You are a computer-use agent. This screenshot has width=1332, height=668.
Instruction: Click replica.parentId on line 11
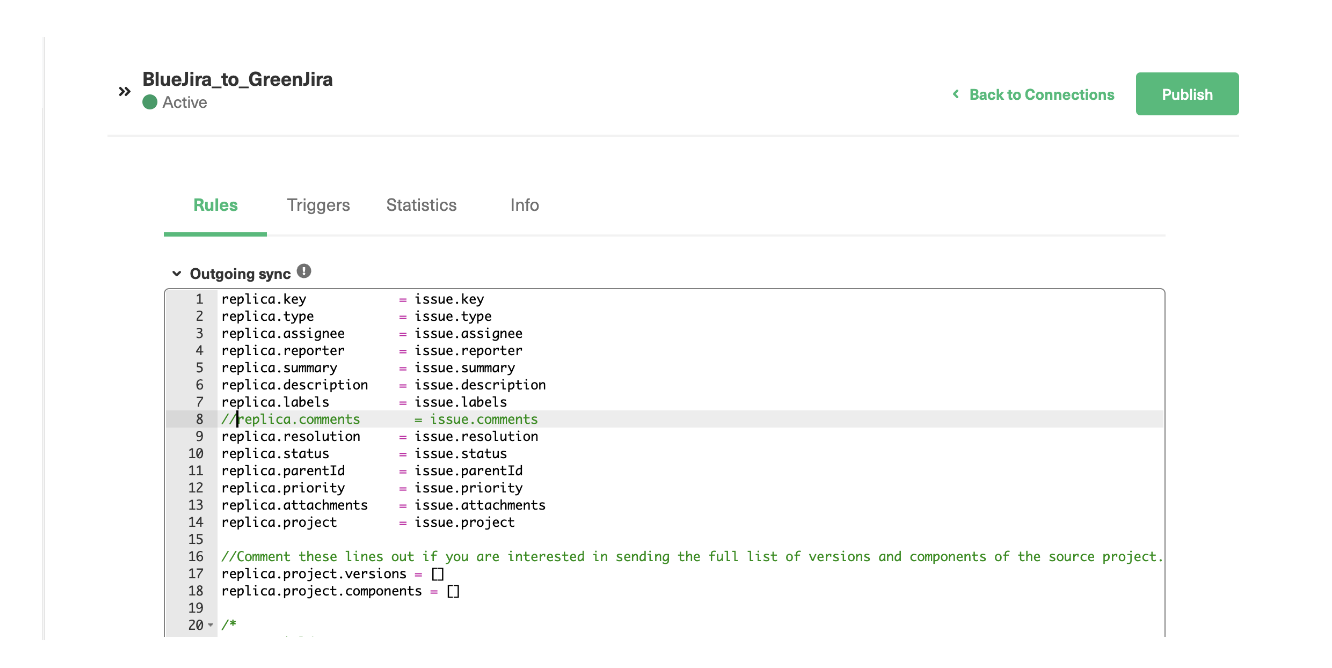[x=283, y=470]
